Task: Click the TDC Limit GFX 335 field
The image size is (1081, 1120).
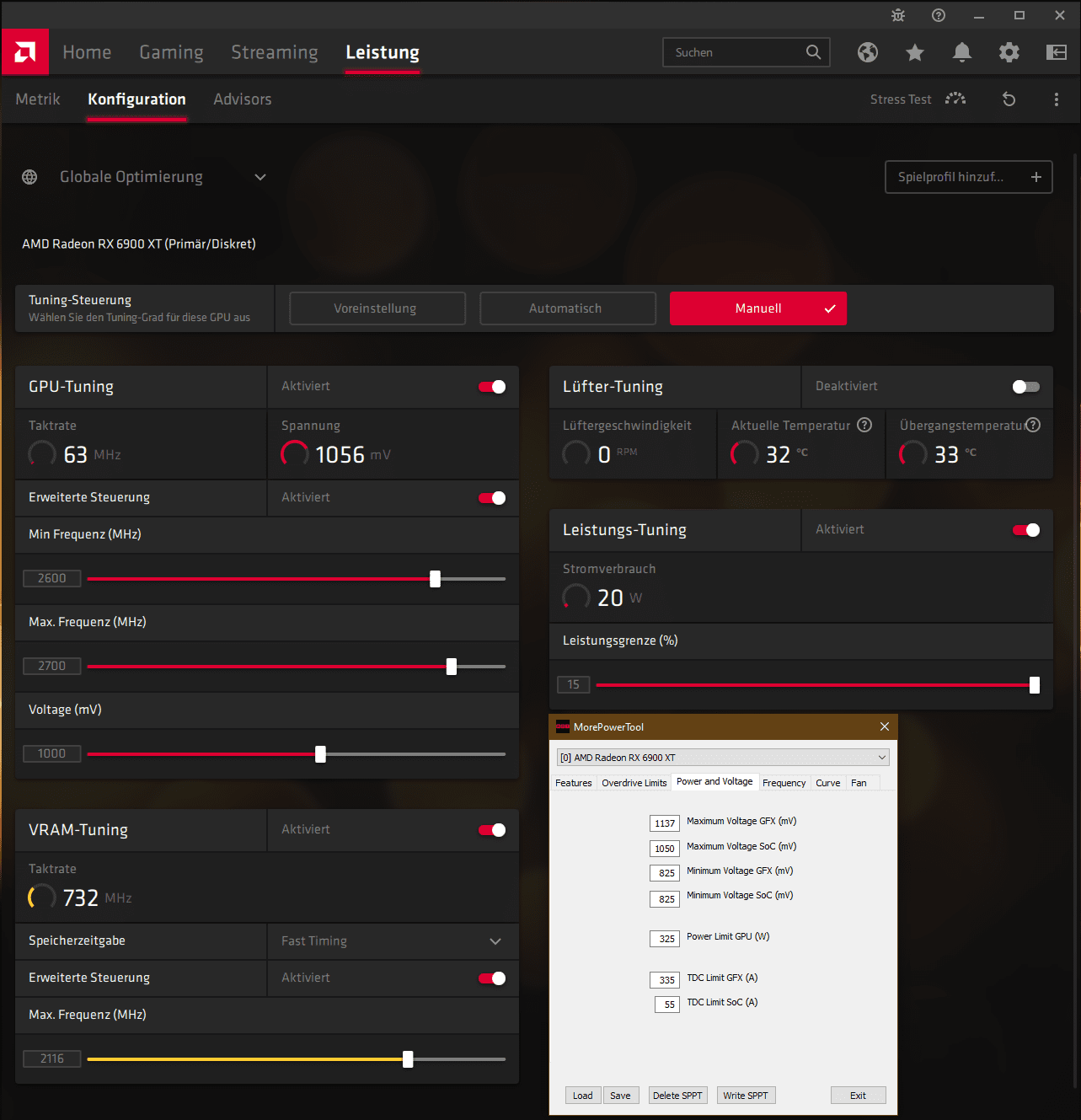Action: click(665, 980)
